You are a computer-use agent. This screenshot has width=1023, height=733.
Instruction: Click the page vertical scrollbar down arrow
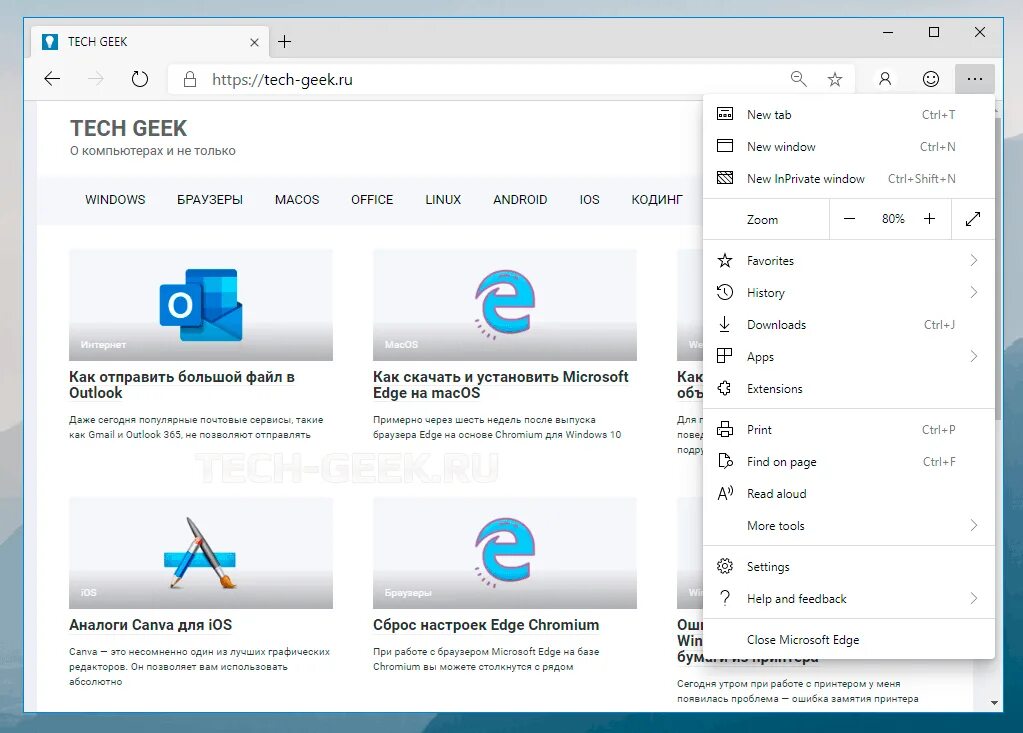(994, 703)
